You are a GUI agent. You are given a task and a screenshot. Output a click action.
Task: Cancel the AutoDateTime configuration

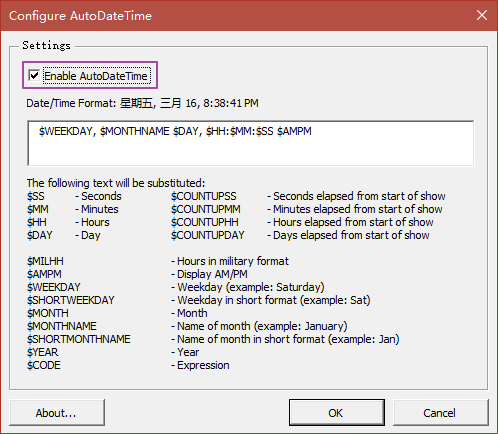click(441, 413)
